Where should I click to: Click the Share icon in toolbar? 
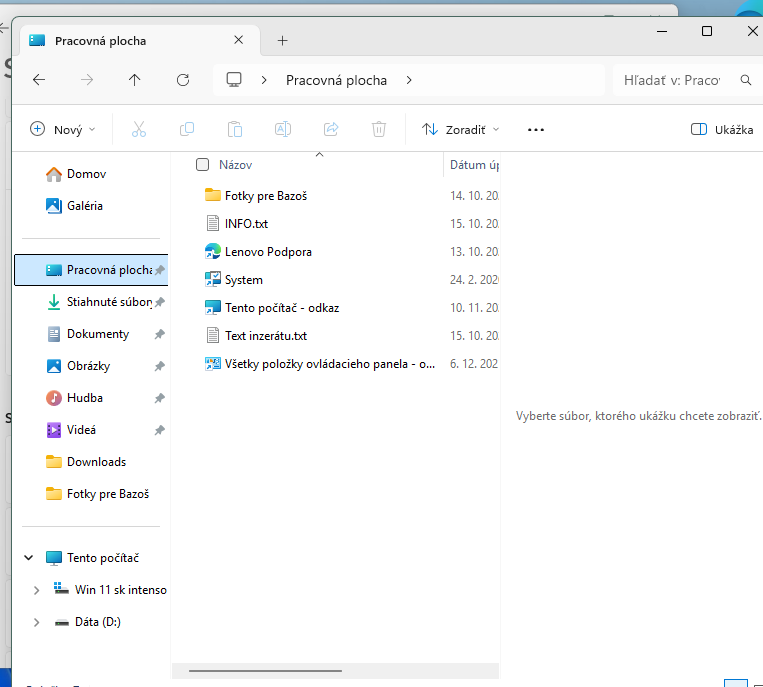(331, 129)
